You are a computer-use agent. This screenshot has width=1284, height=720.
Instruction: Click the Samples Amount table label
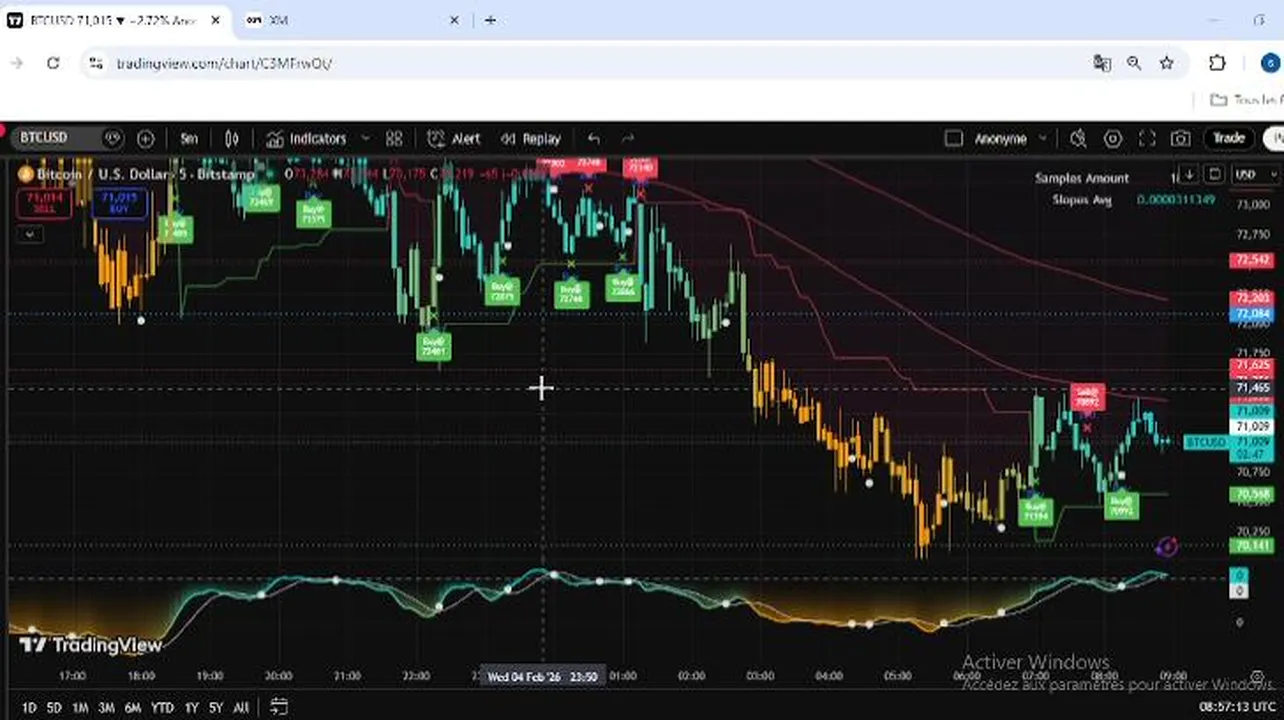tap(1082, 178)
